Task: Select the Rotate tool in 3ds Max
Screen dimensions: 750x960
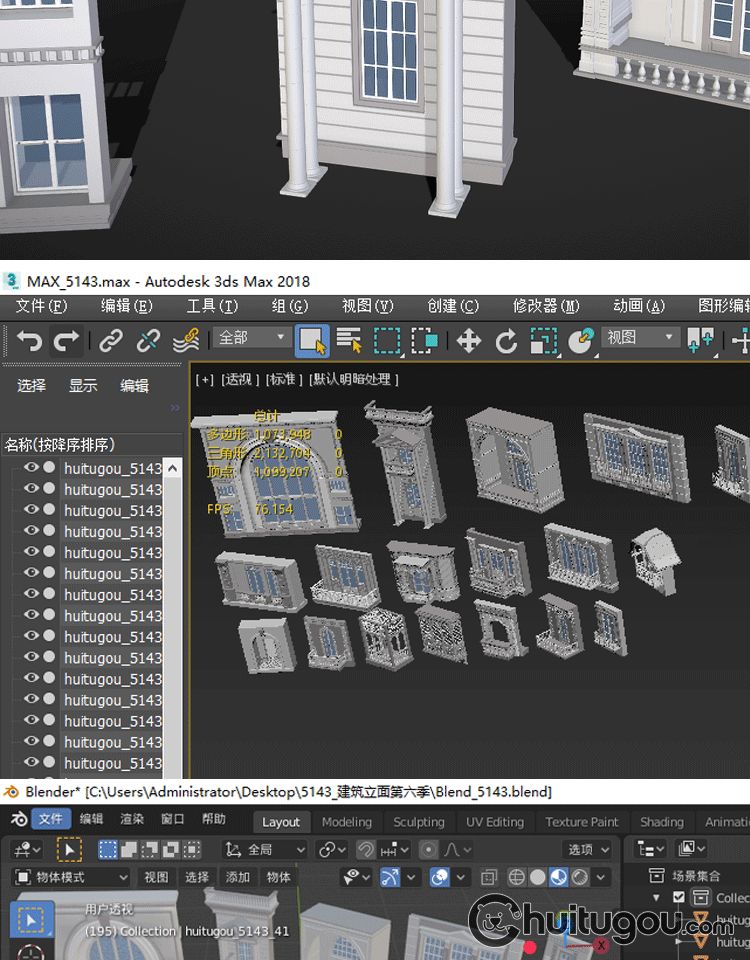Action: (x=506, y=341)
